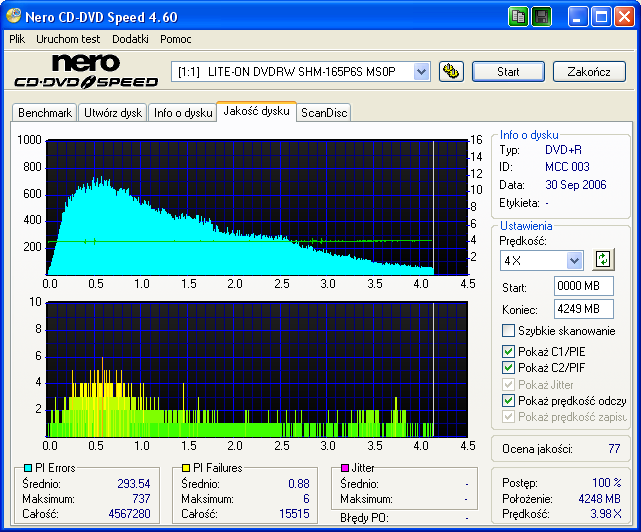Click PI Errors Całość value 4567280
Image resolution: width=641 pixels, height=532 pixels.
(x=129, y=513)
